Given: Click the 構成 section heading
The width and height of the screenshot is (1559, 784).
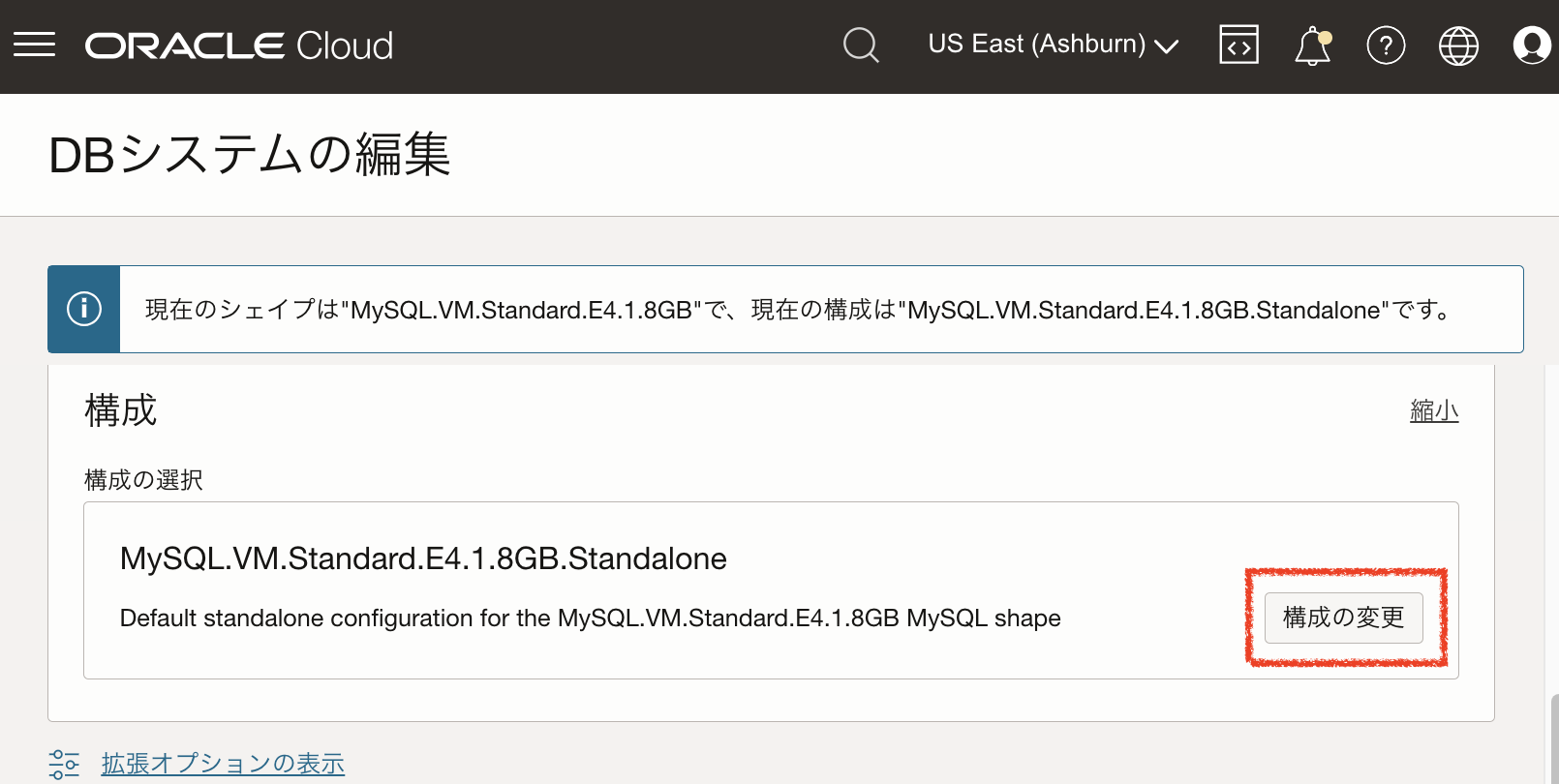Looking at the screenshot, I should click(x=121, y=410).
